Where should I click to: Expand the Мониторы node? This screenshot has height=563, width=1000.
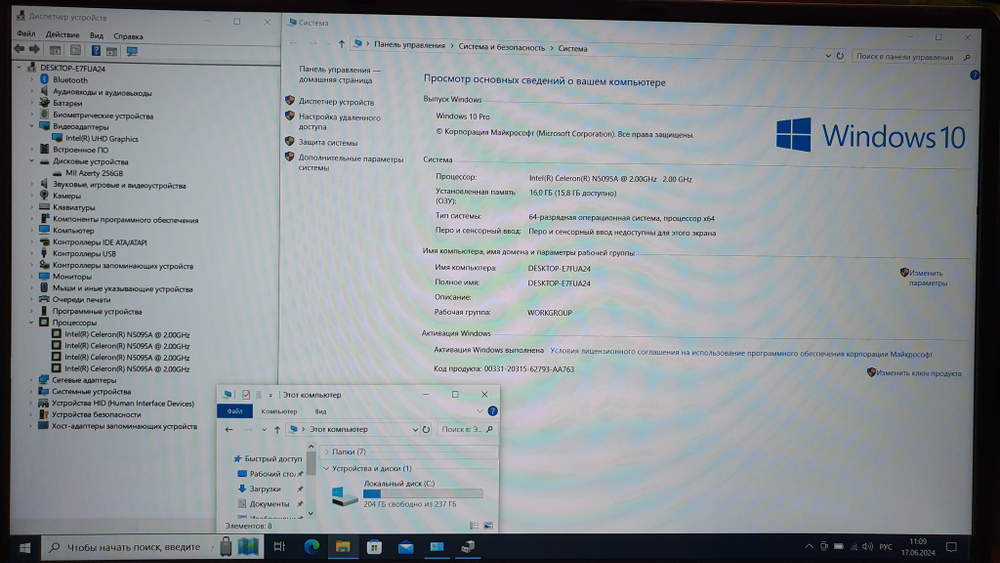(x=31, y=277)
